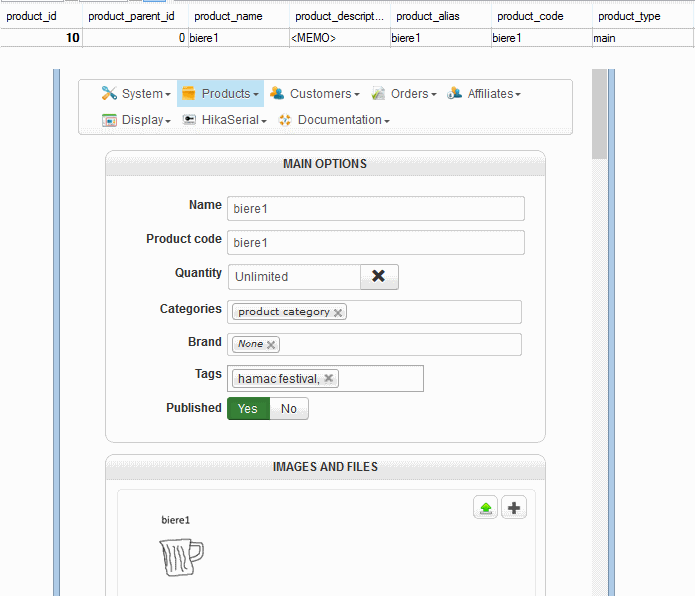Click the Documentation lifebuoy icon
This screenshot has width=695, height=596.
[285, 120]
